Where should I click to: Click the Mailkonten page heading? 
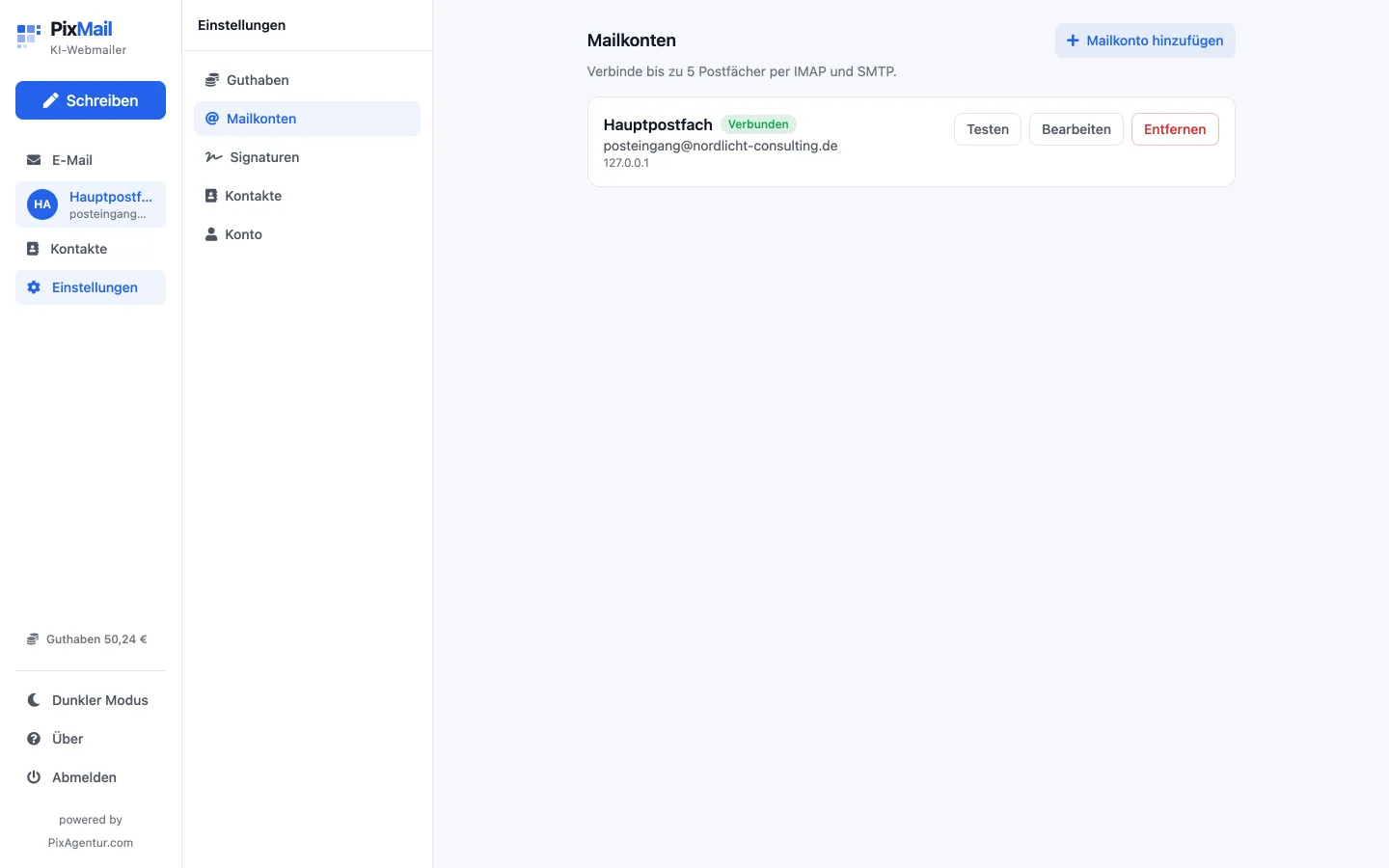pos(632,41)
